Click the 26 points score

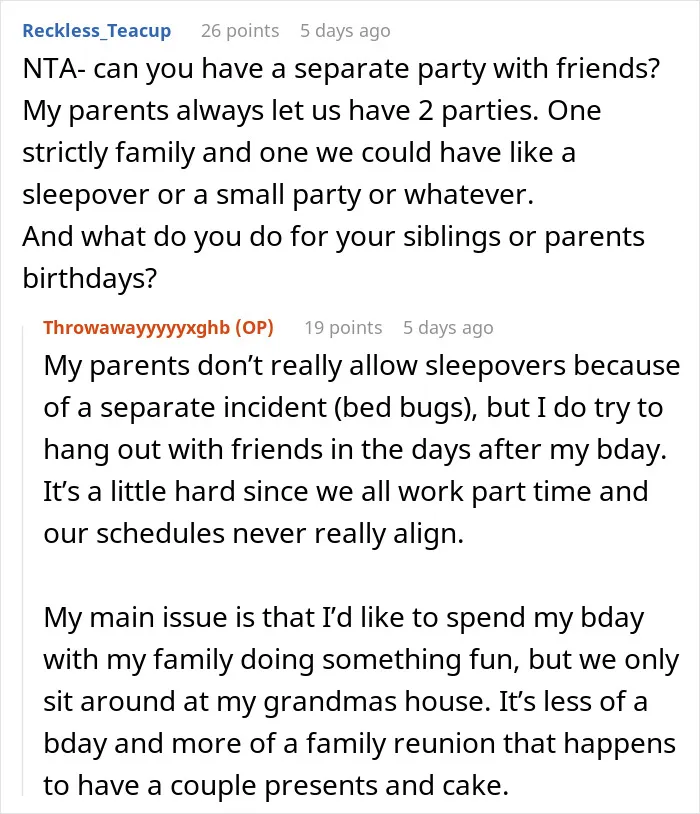click(240, 31)
